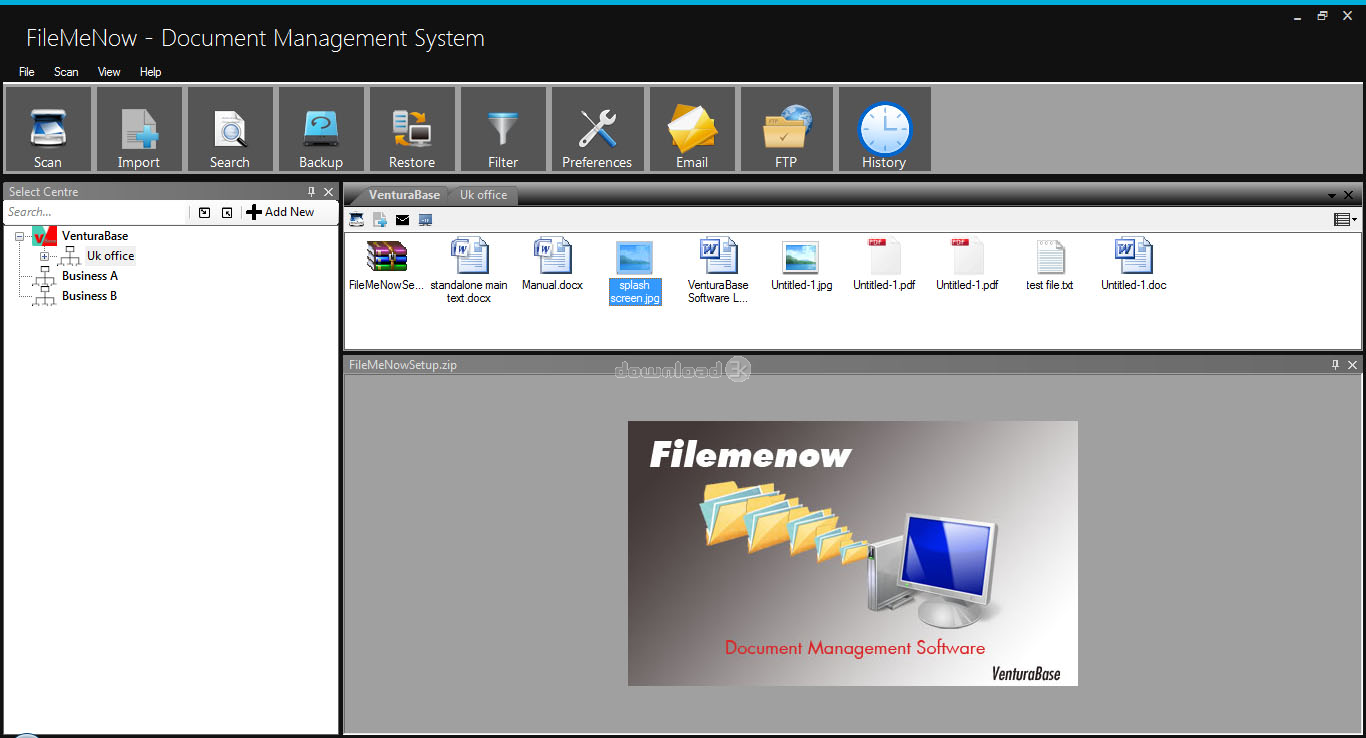Select the test file.txt file
Viewport: 1366px width, 738px height.
(1050, 265)
